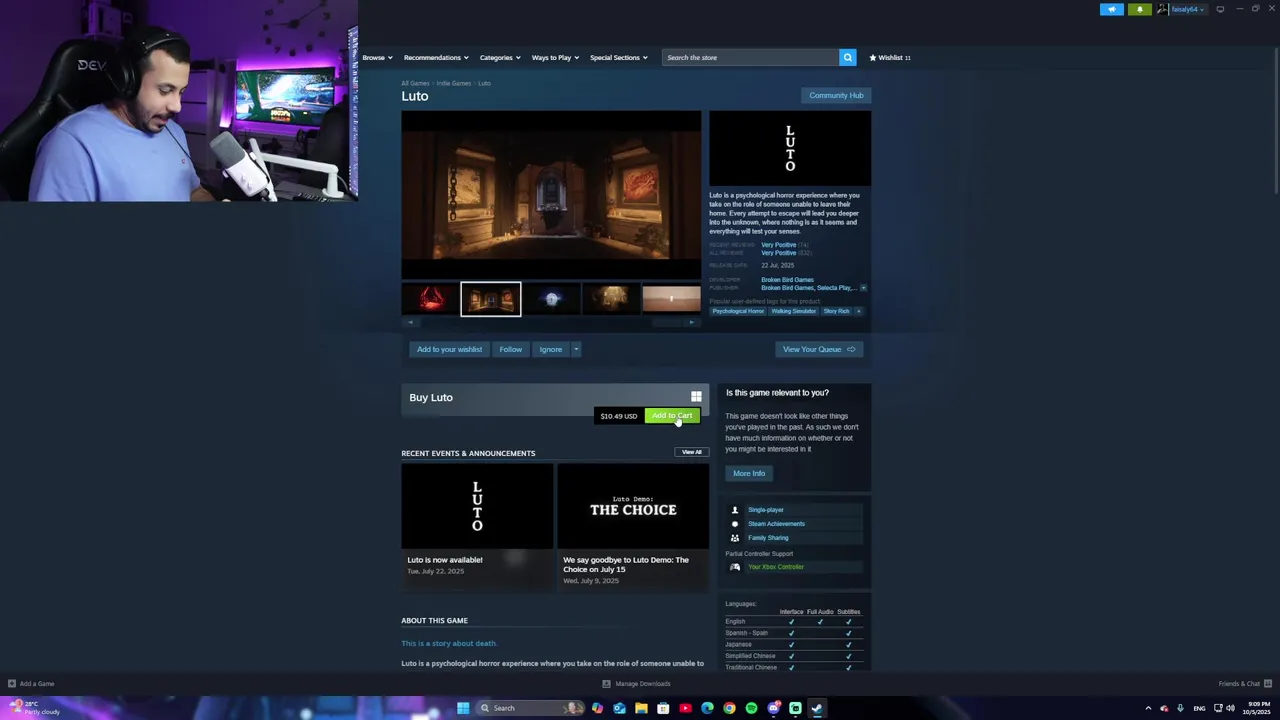Viewport: 1280px width, 720px height.
Task: Click the Windows taskbar Search box
Action: point(529,708)
